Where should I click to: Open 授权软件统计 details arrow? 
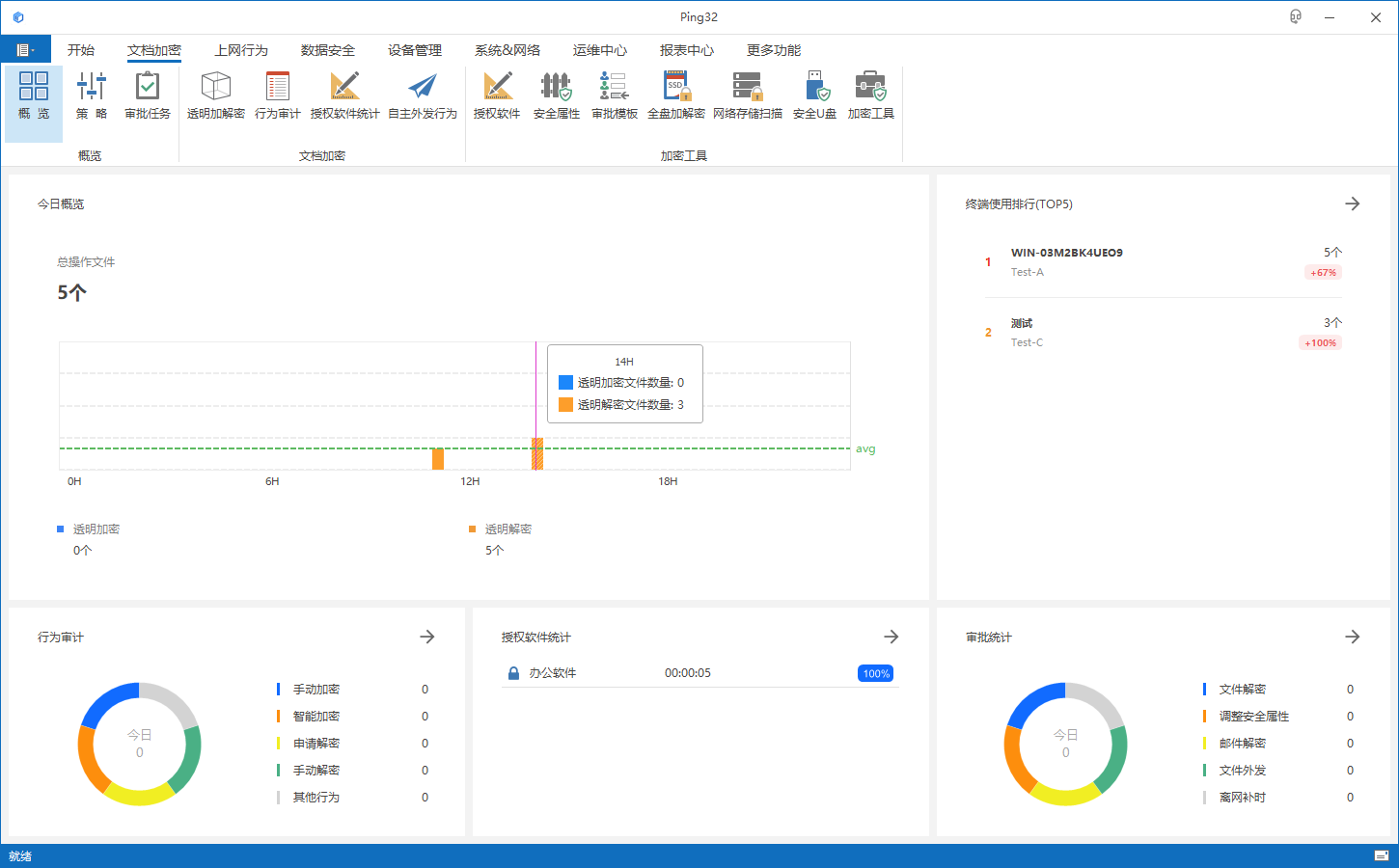(x=892, y=637)
